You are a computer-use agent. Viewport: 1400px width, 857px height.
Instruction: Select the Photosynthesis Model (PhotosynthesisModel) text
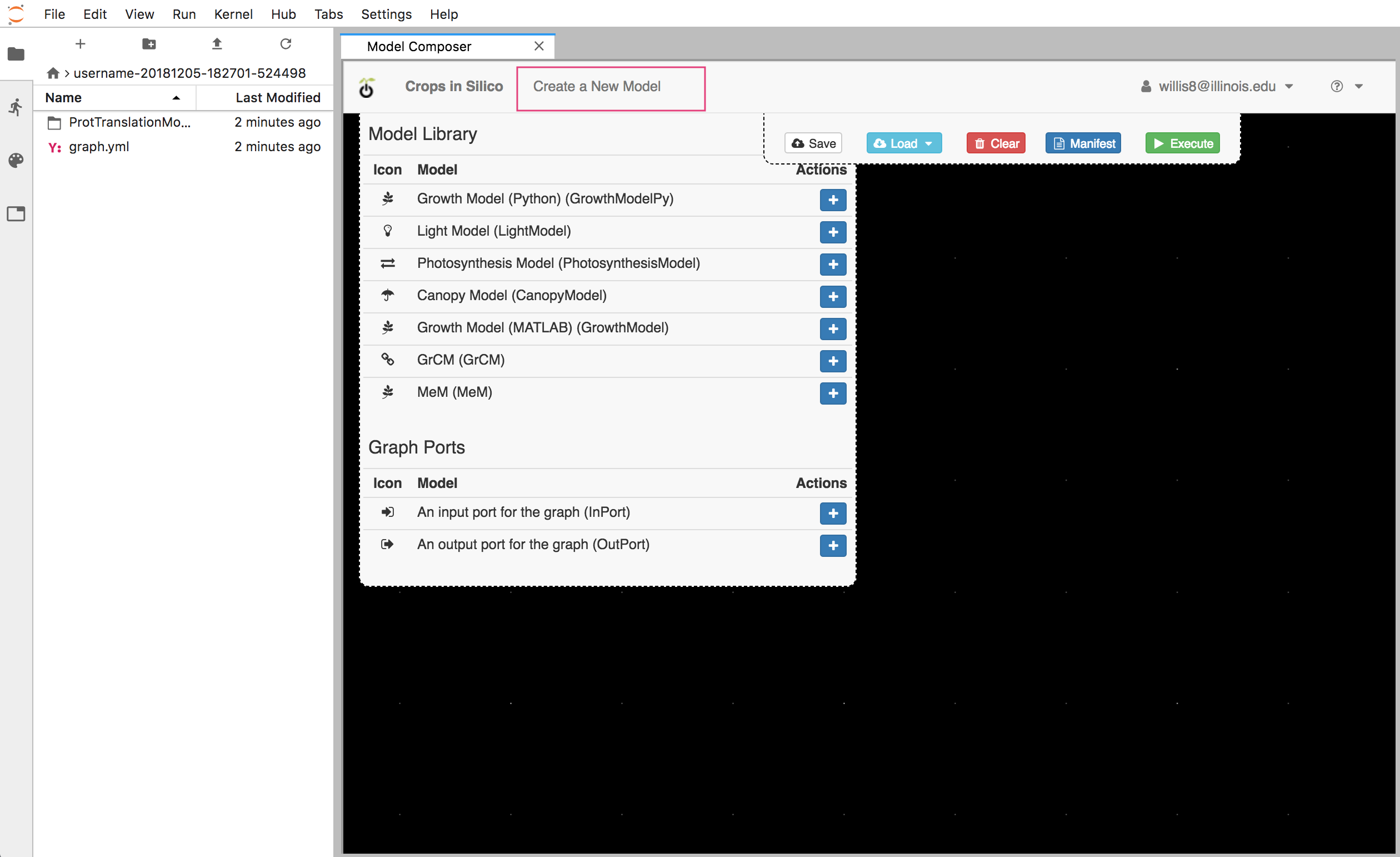(x=558, y=263)
